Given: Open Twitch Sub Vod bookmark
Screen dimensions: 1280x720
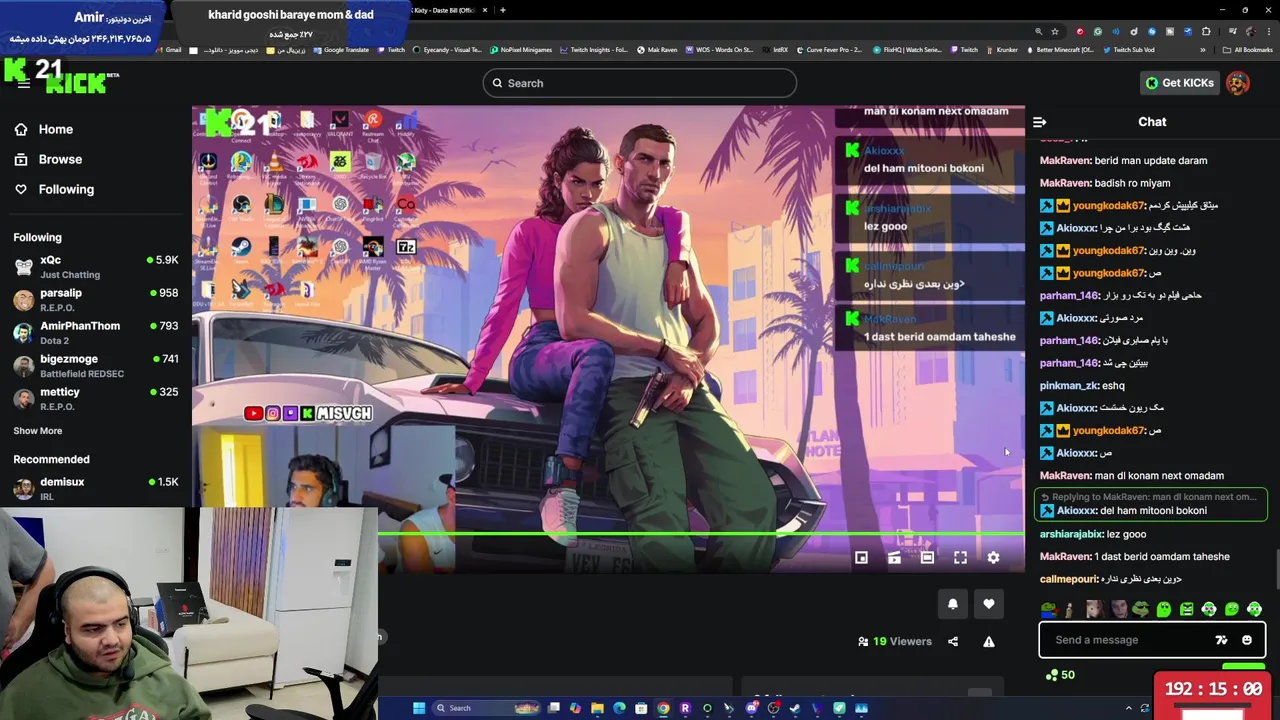Looking at the screenshot, I should pyautogui.click(x=1128, y=50).
